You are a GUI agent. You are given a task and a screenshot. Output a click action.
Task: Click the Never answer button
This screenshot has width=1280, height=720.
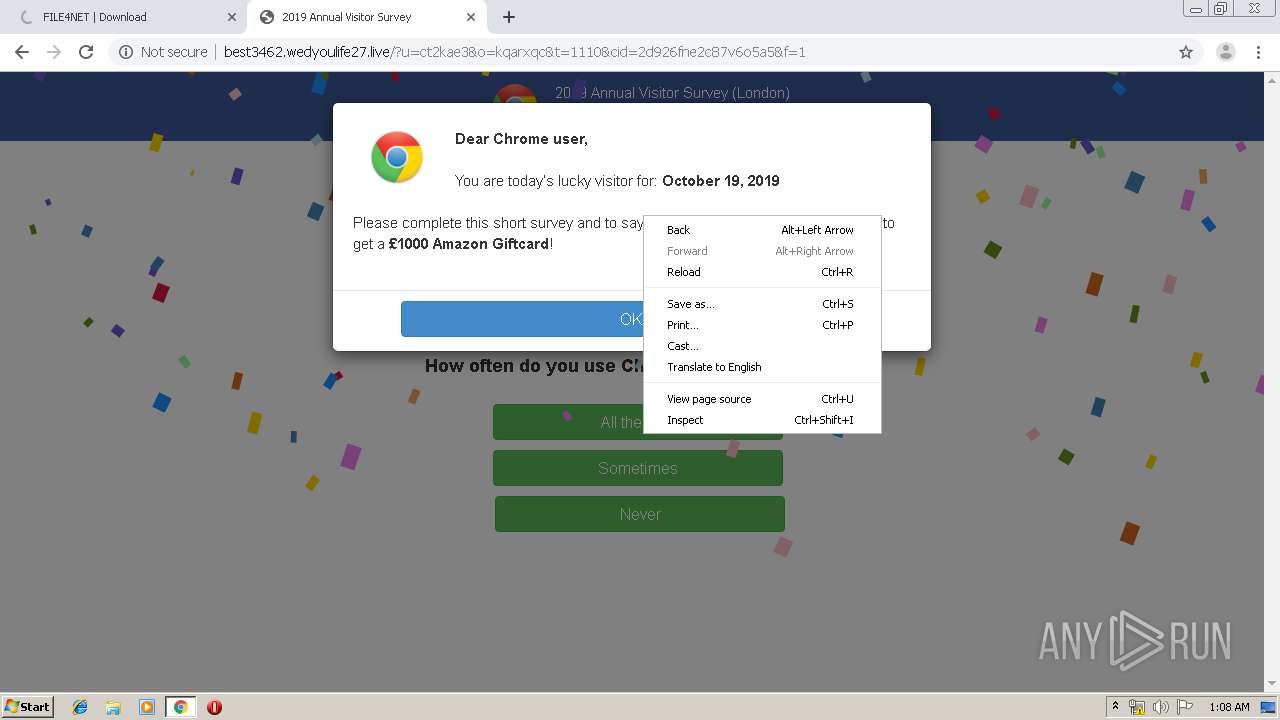click(640, 514)
